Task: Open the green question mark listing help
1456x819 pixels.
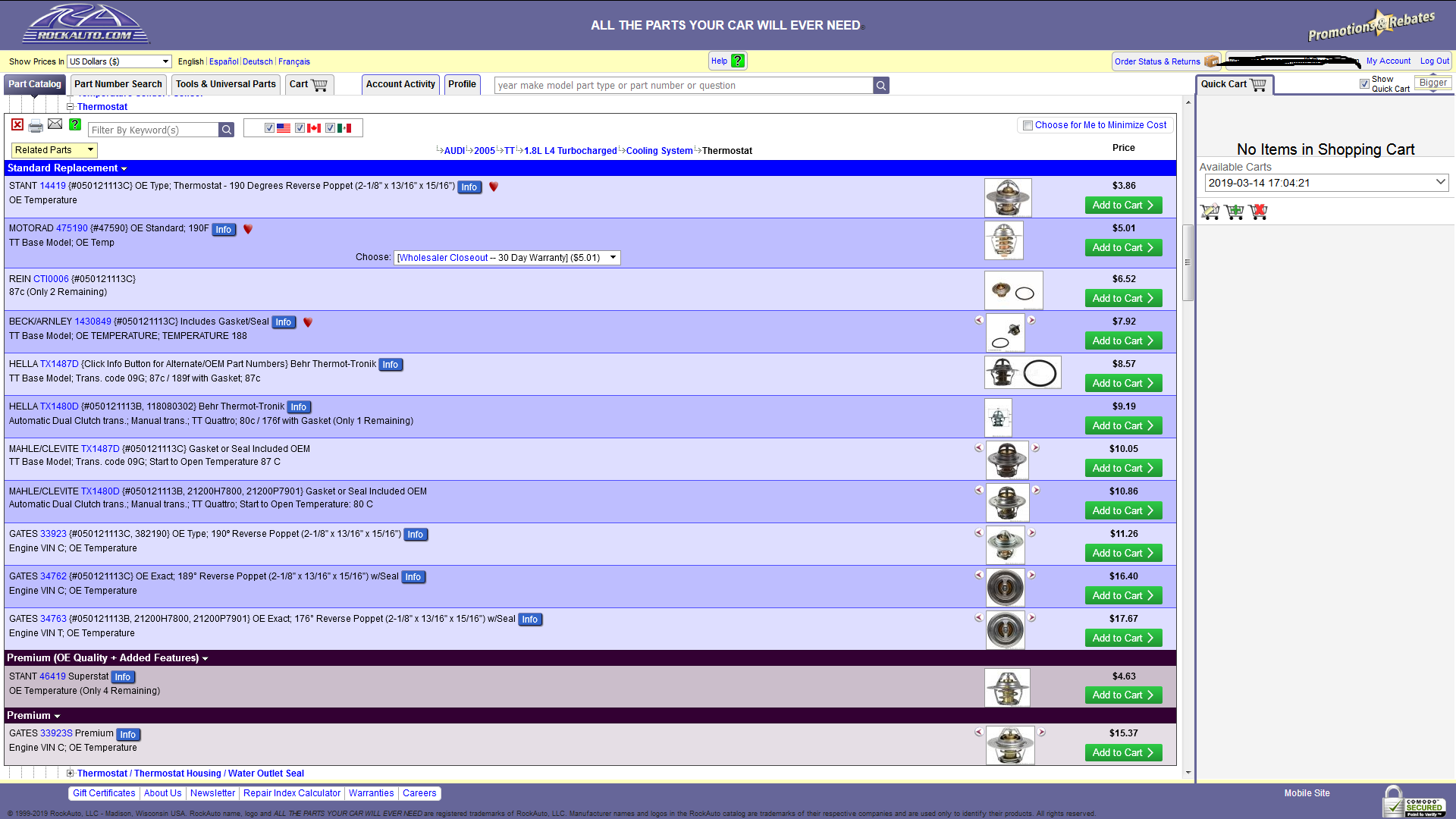Action: (x=75, y=124)
